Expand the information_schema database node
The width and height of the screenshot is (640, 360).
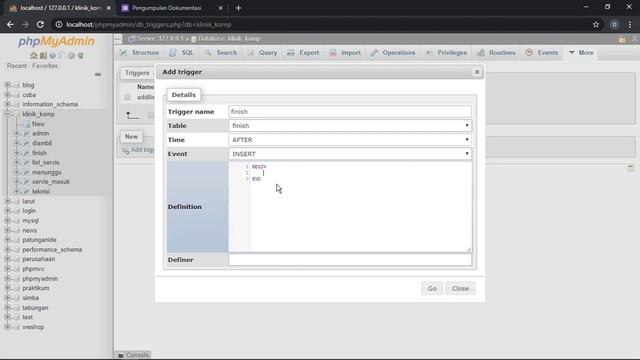point(7,104)
